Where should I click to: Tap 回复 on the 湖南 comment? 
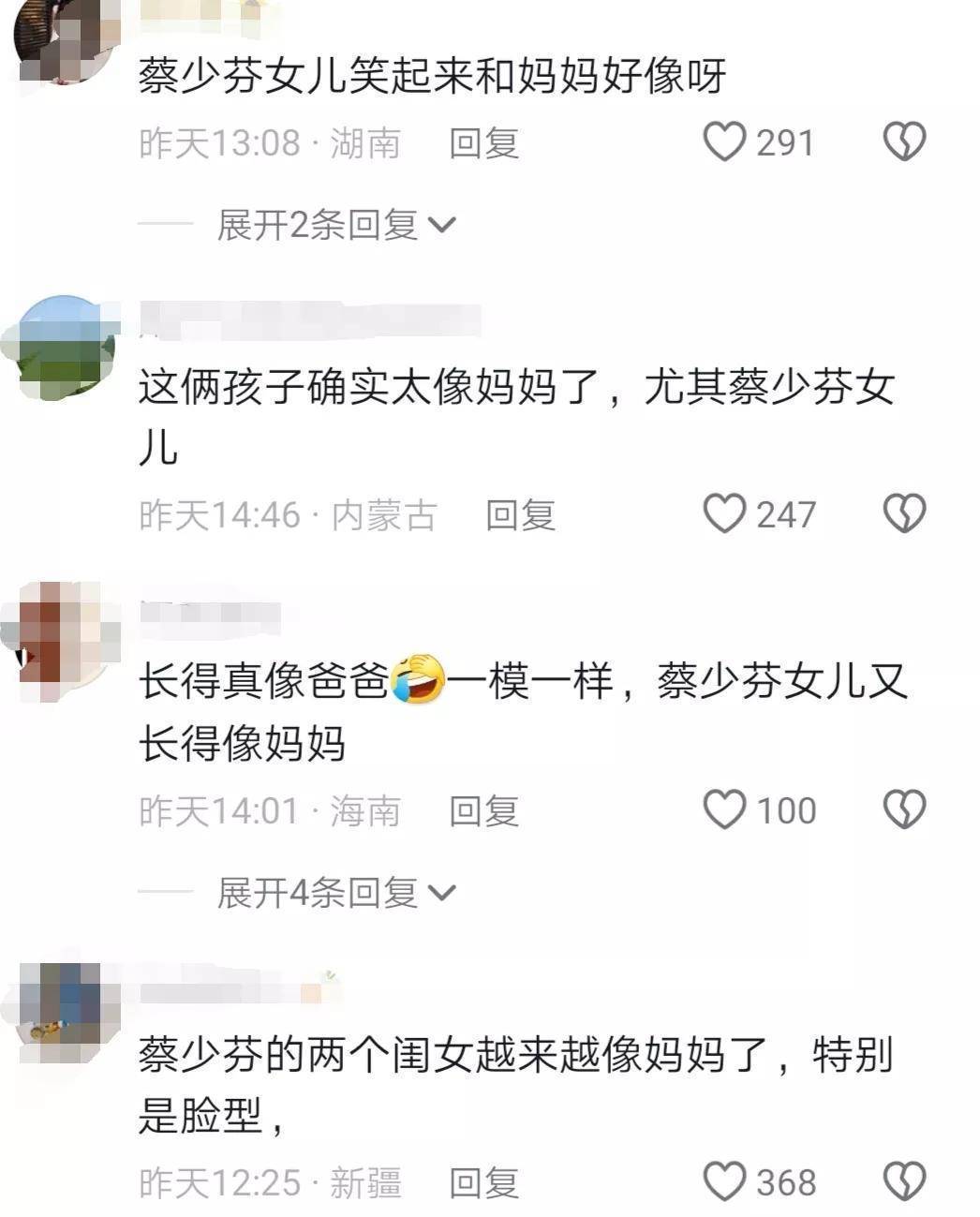[x=483, y=143]
